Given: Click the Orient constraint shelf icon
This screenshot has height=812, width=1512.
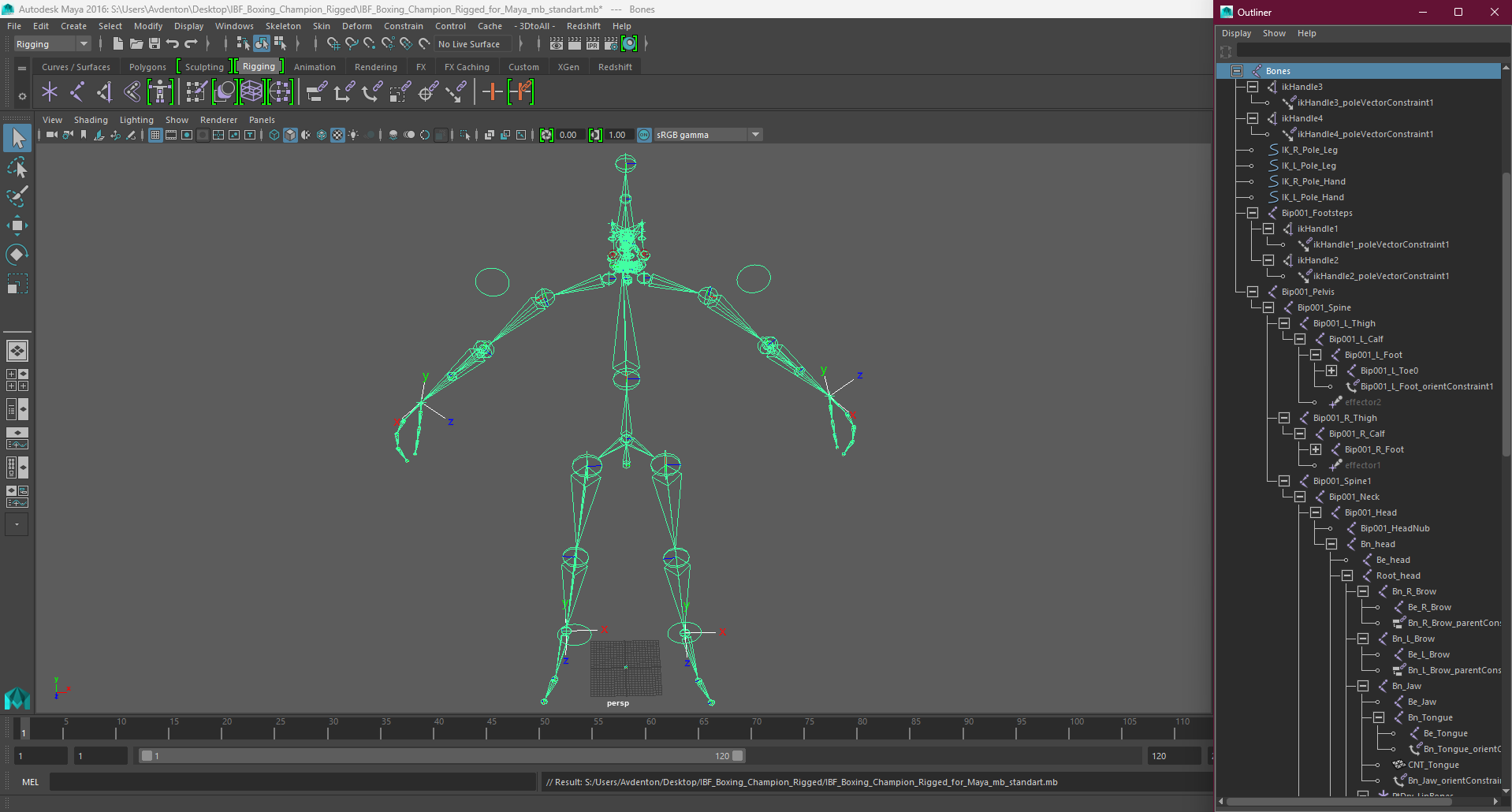Looking at the screenshot, I should pyautogui.click(x=372, y=92).
